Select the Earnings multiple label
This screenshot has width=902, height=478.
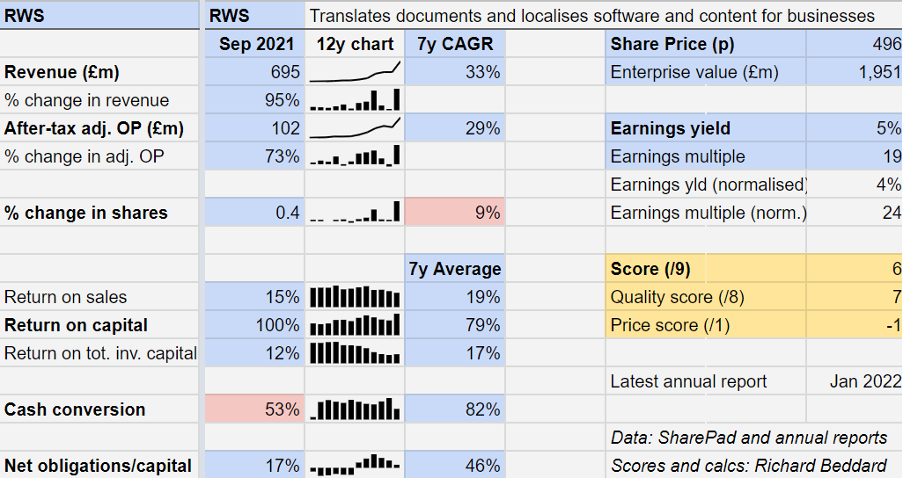tap(705, 156)
